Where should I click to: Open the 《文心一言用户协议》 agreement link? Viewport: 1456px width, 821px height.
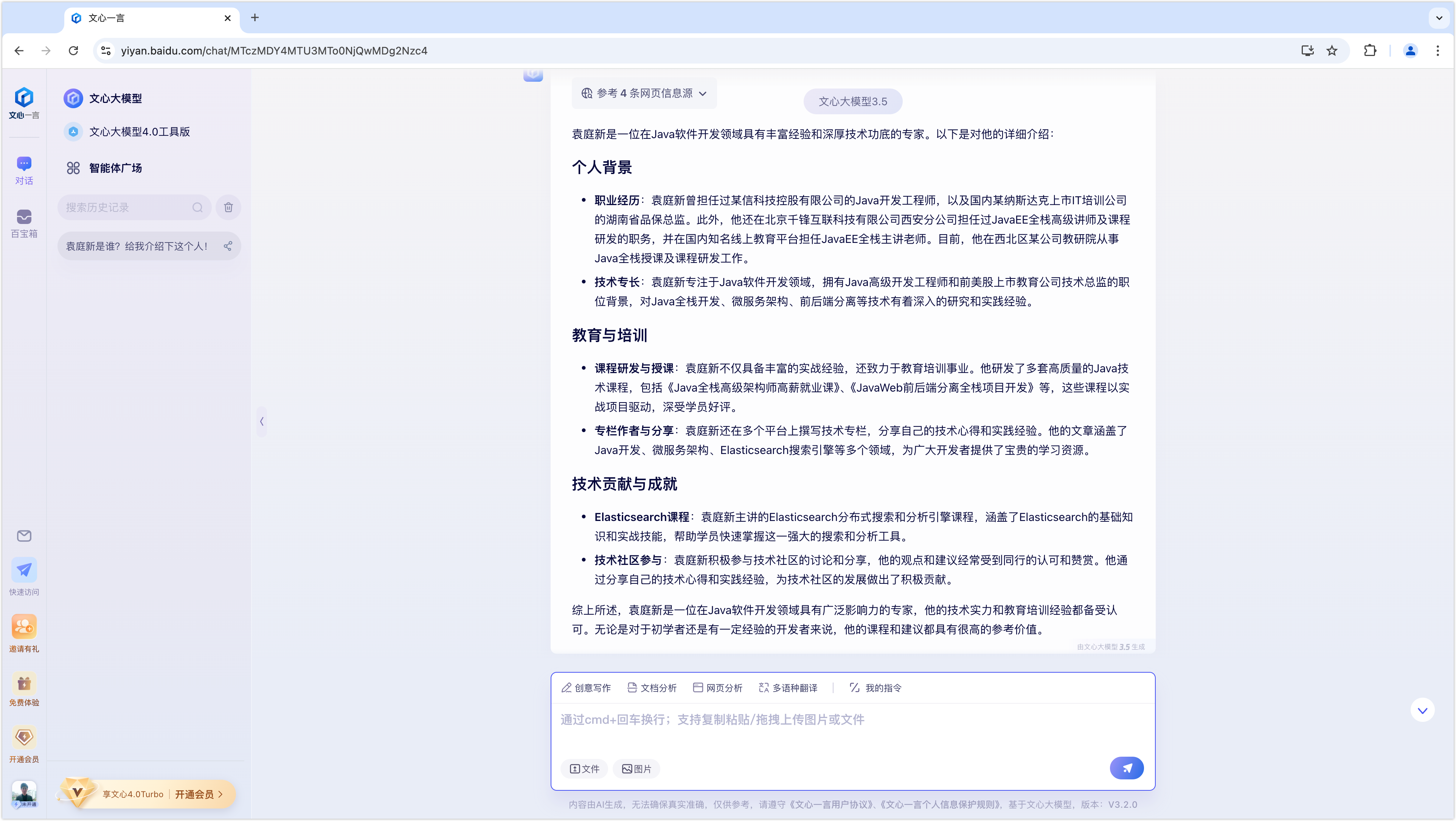click(831, 804)
